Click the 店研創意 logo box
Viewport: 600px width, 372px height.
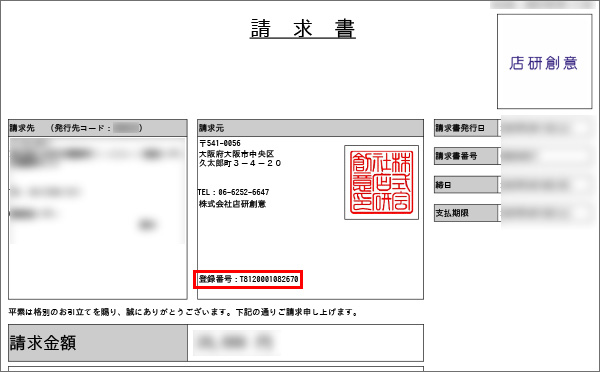pyautogui.click(x=545, y=62)
